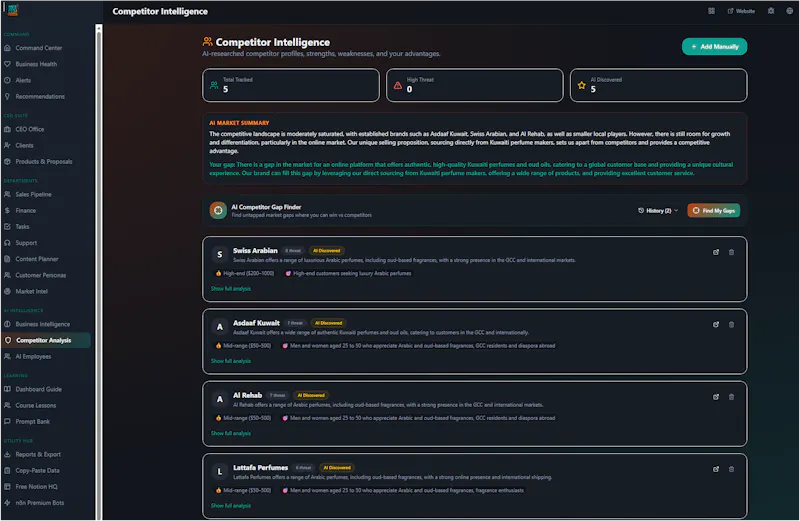Delete the Al Rehab competitor card
Viewport: 800px width, 521px height.
tap(731, 397)
